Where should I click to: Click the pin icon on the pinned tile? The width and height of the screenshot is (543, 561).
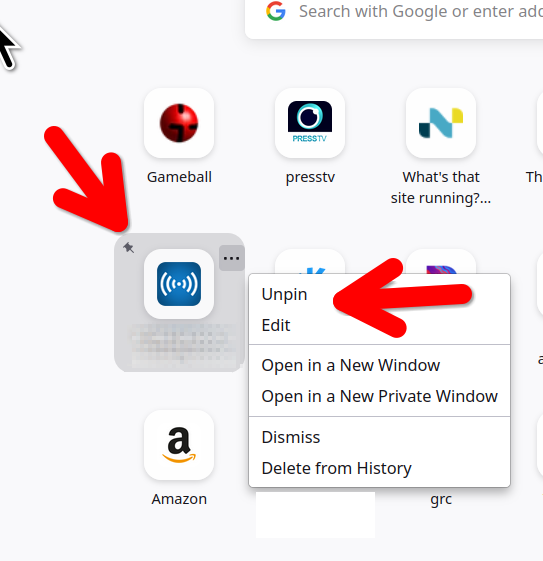(128, 248)
